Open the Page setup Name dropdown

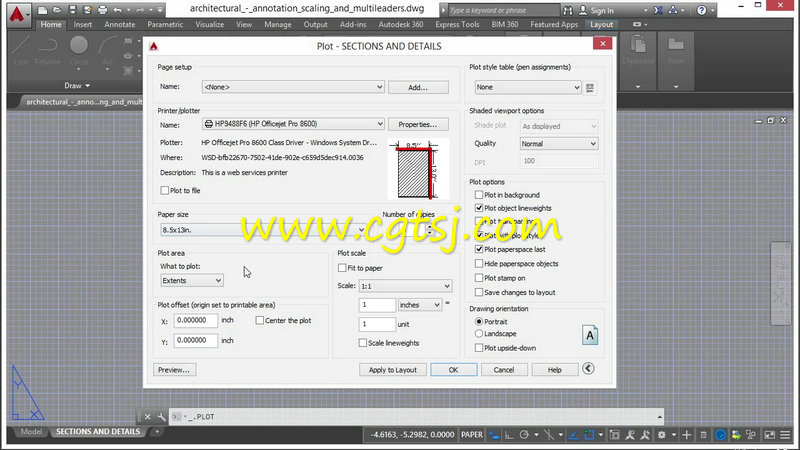coord(293,87)
